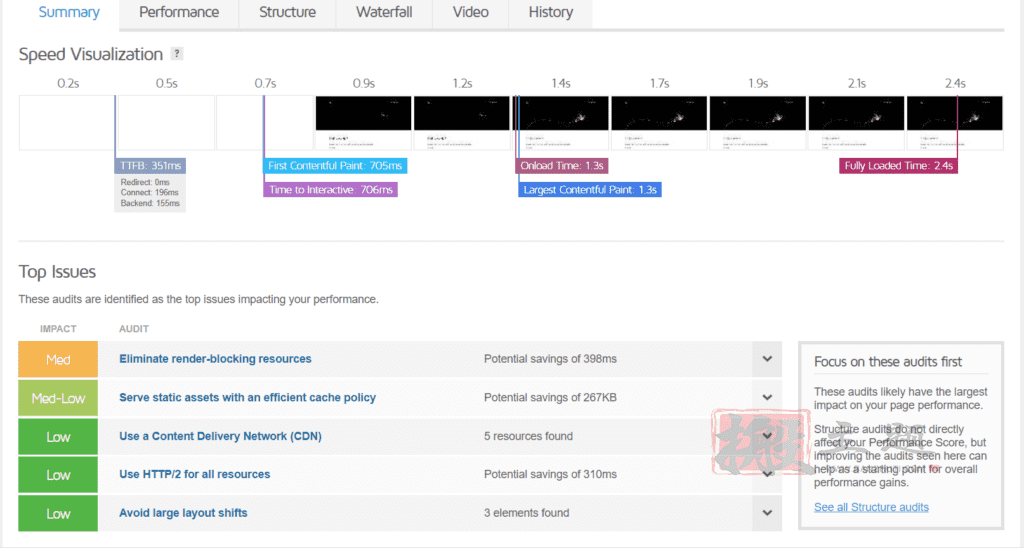The width and height of the screenshot is (1024, 551).
Task: Click the Speed Visualization help question mark icon
Action: (x=176, y=54)
